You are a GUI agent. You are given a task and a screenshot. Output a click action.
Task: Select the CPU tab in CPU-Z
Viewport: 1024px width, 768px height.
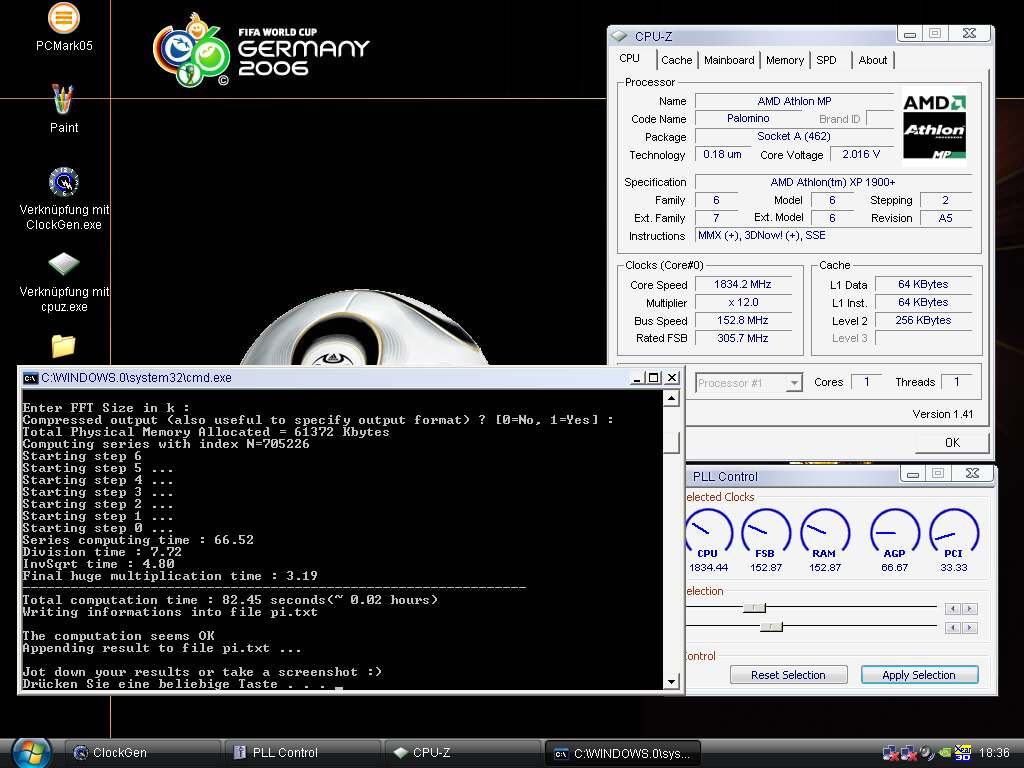[630, 59]
